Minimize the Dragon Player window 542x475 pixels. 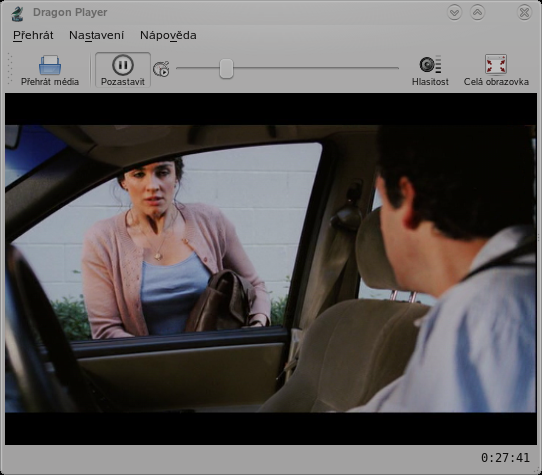click(x=455, y=13)
